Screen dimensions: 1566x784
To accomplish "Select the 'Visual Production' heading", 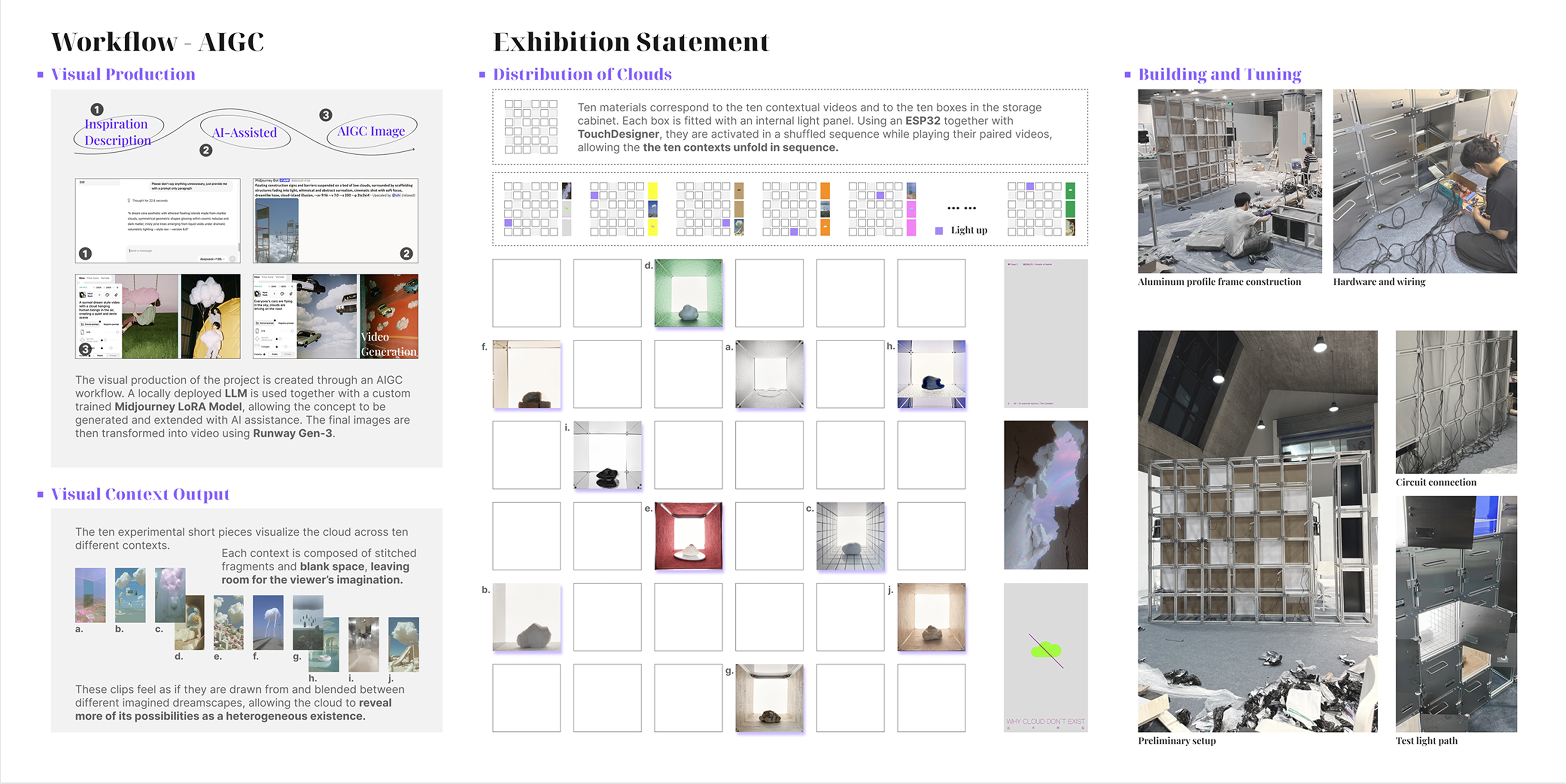I will 123,74.
